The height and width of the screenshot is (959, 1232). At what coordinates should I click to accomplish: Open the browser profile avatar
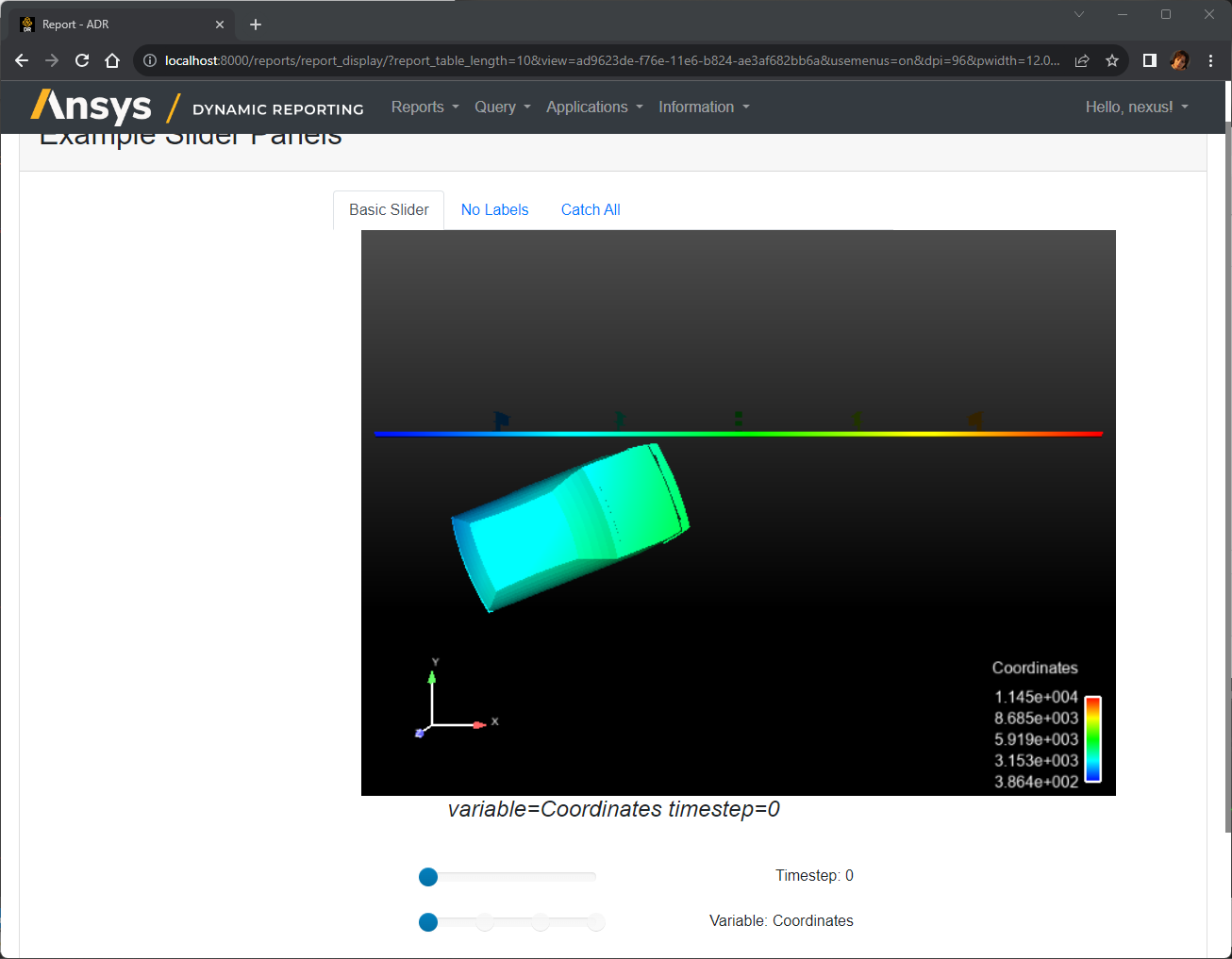click(1179, 60)
